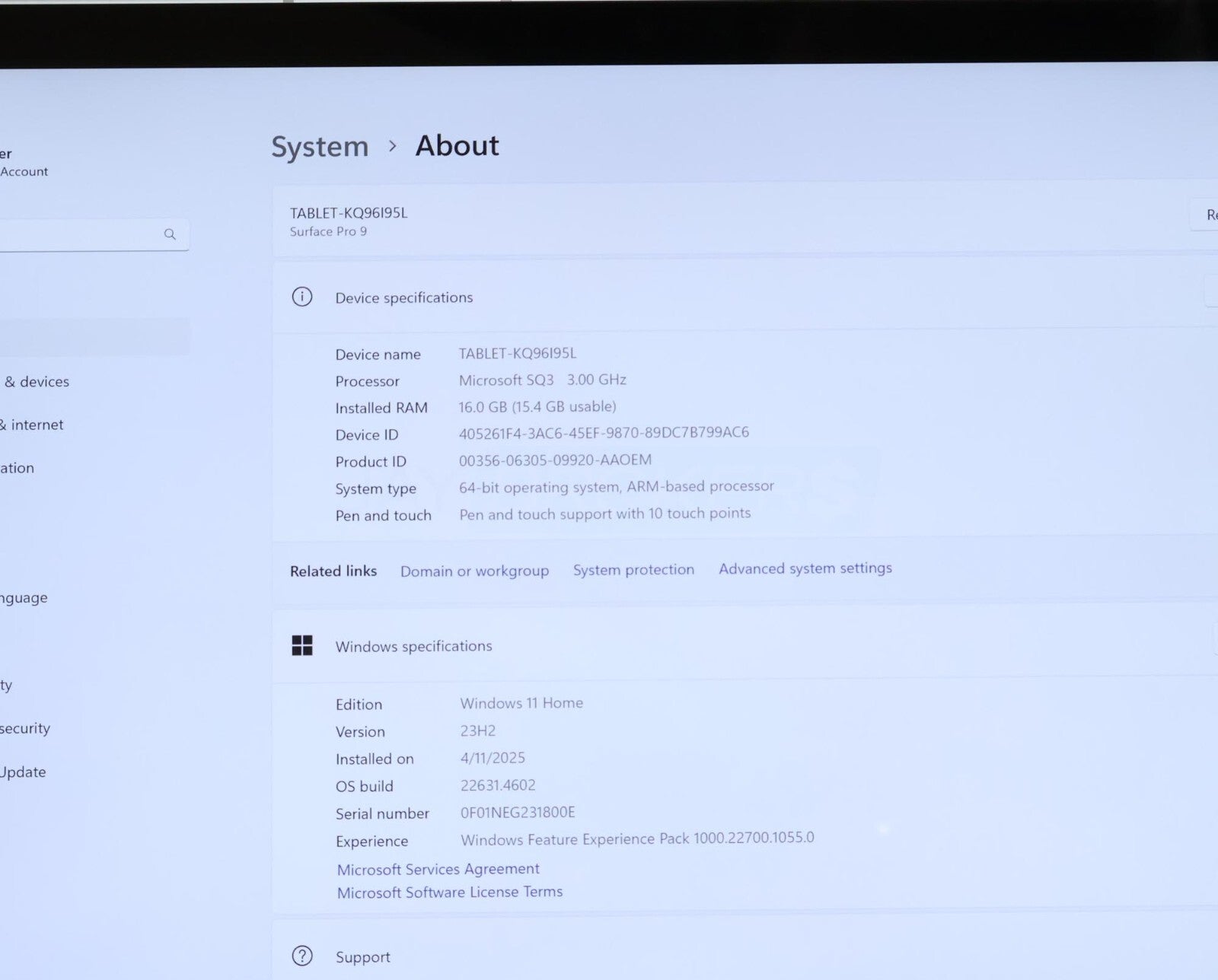
Task: Click the breadcrumb chevron after System
Action: click(392, 145)
